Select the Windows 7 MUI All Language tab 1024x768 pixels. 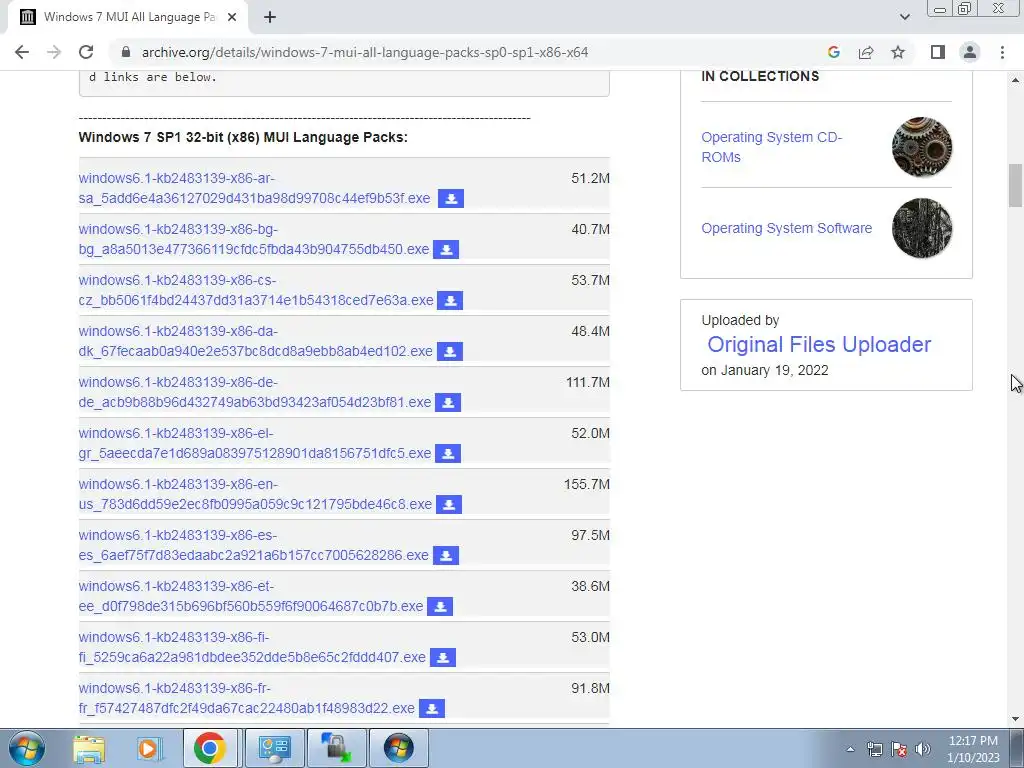point(129,18)
